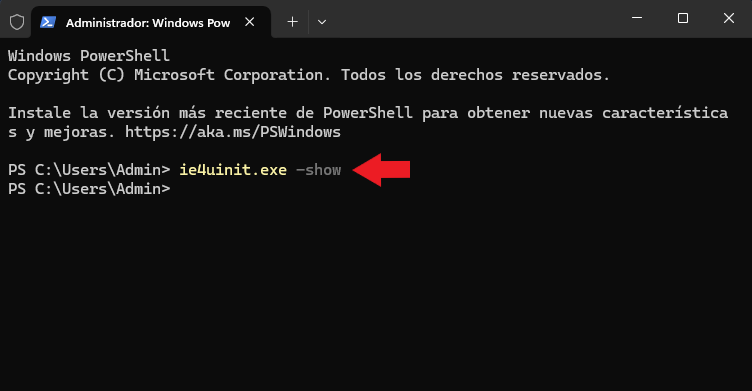Click the PowerShell icon on the tab
This screenshot has height=391, width=752.
pyautogui.click(x=48, y=22)
